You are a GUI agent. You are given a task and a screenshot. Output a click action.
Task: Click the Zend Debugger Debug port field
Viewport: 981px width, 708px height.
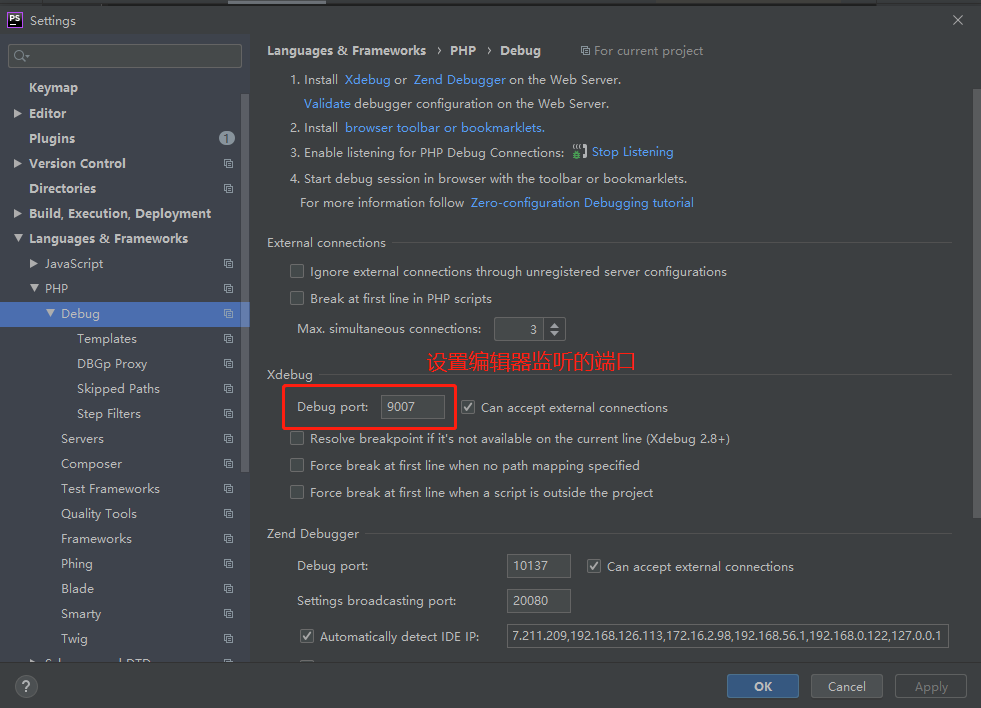coord(538,566)
